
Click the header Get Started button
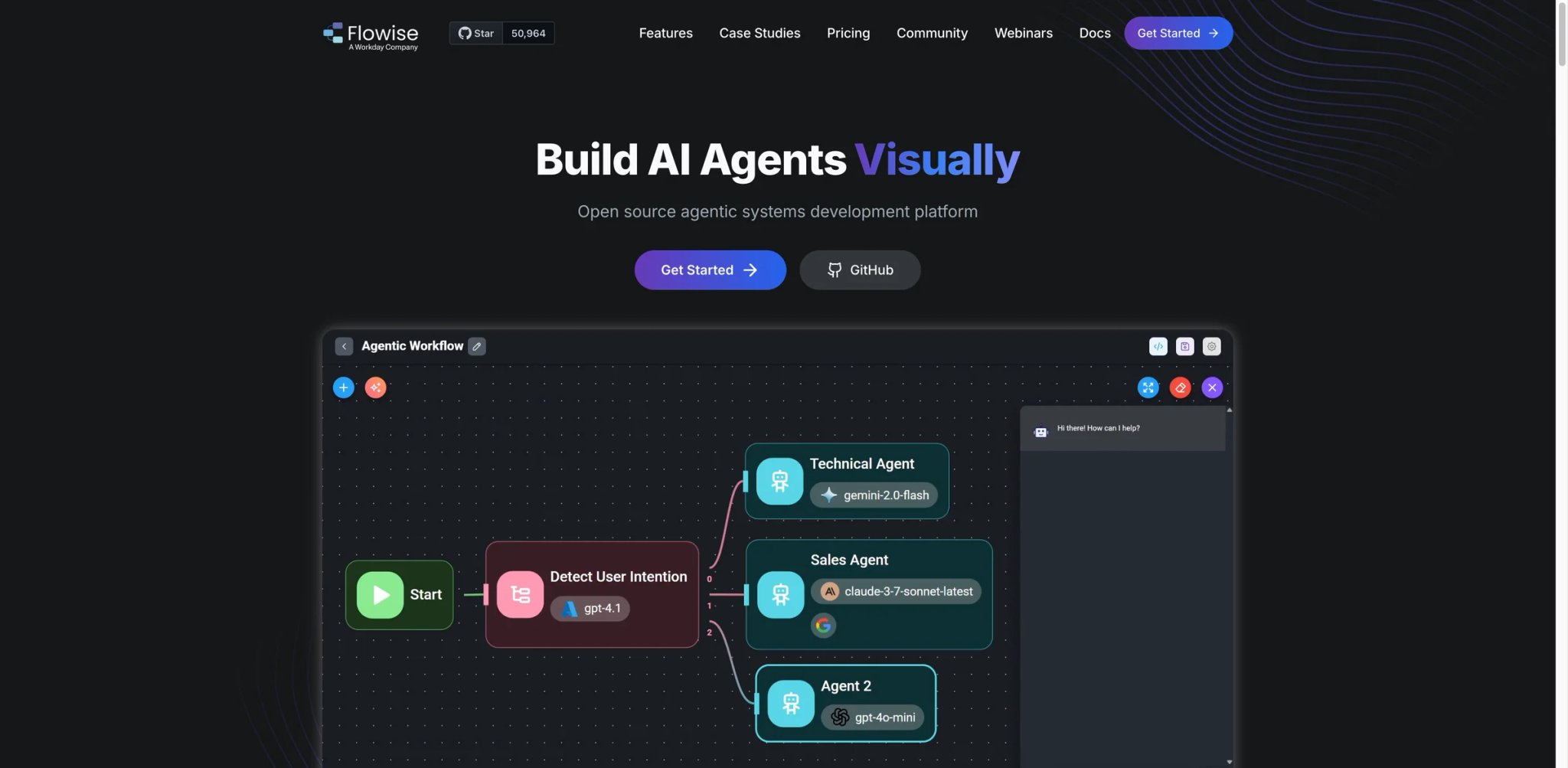pos(1178,33)
